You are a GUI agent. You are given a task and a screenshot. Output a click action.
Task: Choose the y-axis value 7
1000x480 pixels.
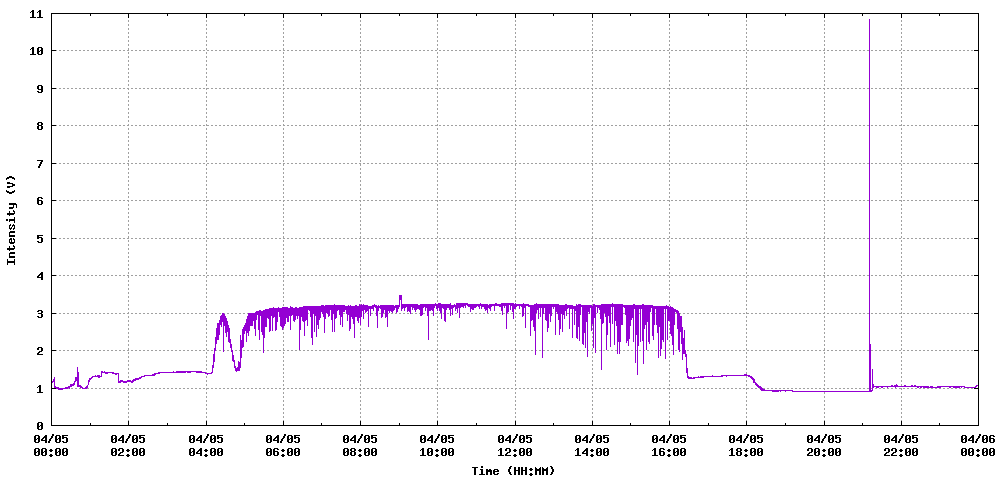(x=40, y=163)
